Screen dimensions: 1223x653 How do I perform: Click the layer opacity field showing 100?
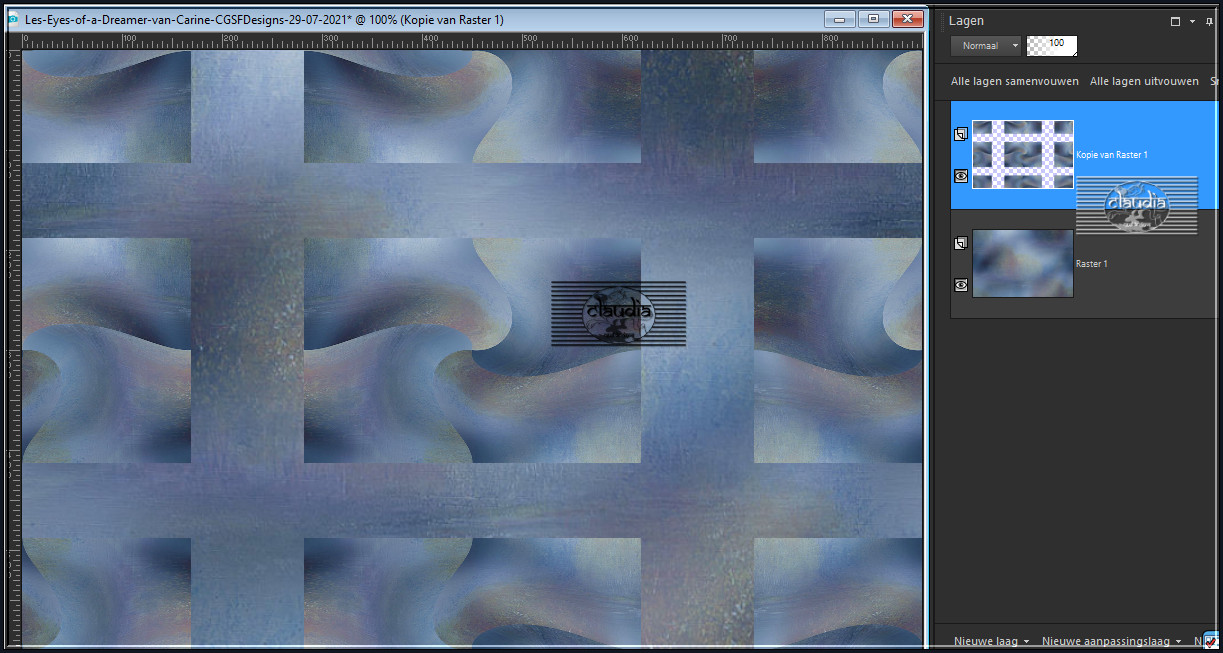coord(1052,46)
